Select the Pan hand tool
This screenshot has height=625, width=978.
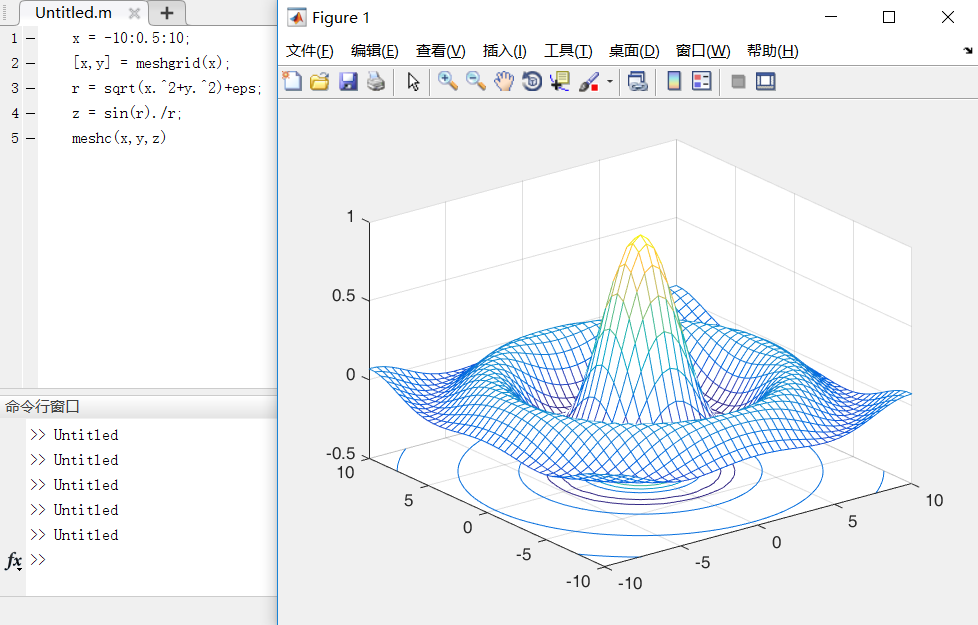coord(503,81)
